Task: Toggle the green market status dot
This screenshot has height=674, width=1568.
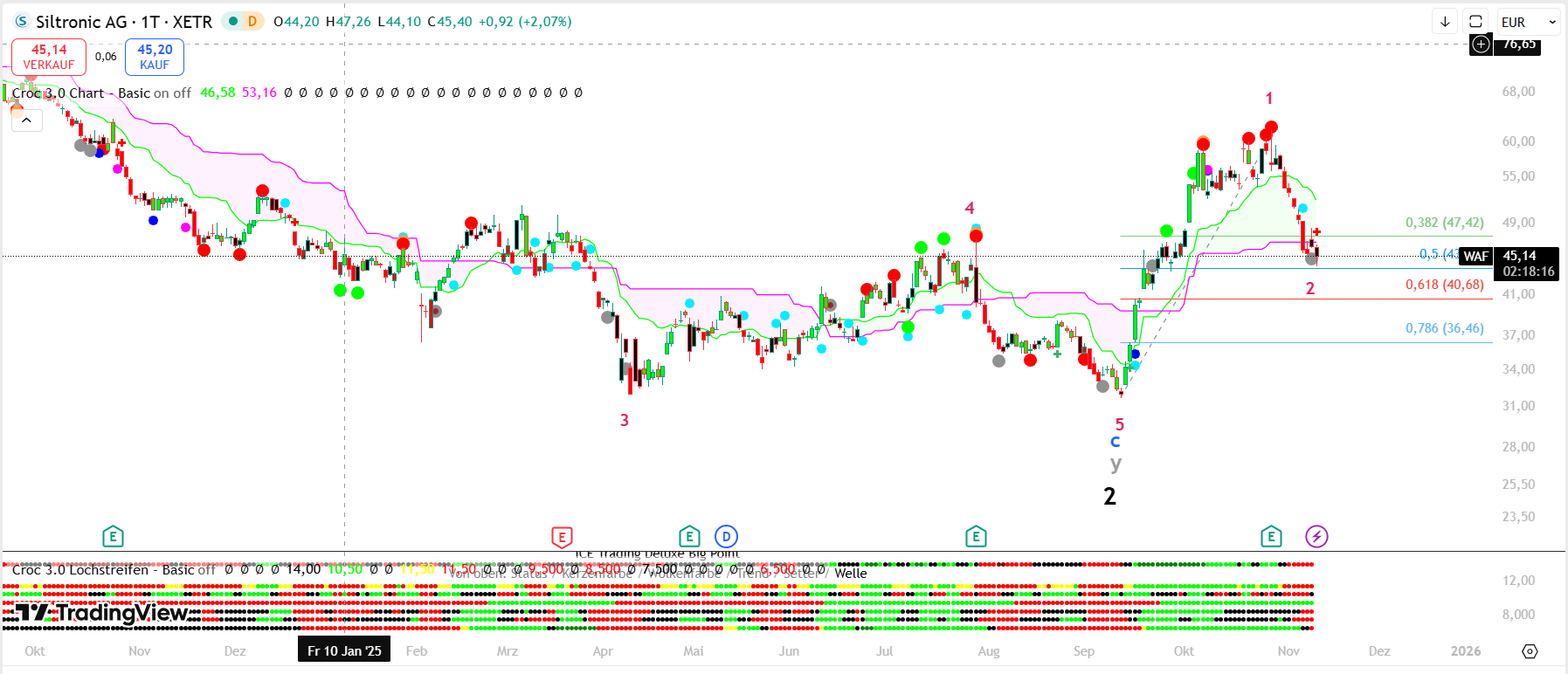Action: (x=233, y=21)
